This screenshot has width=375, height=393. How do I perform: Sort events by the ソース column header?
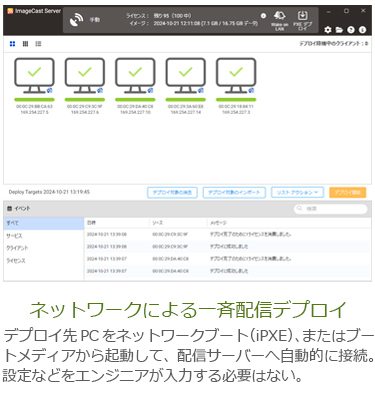[158, 222]
